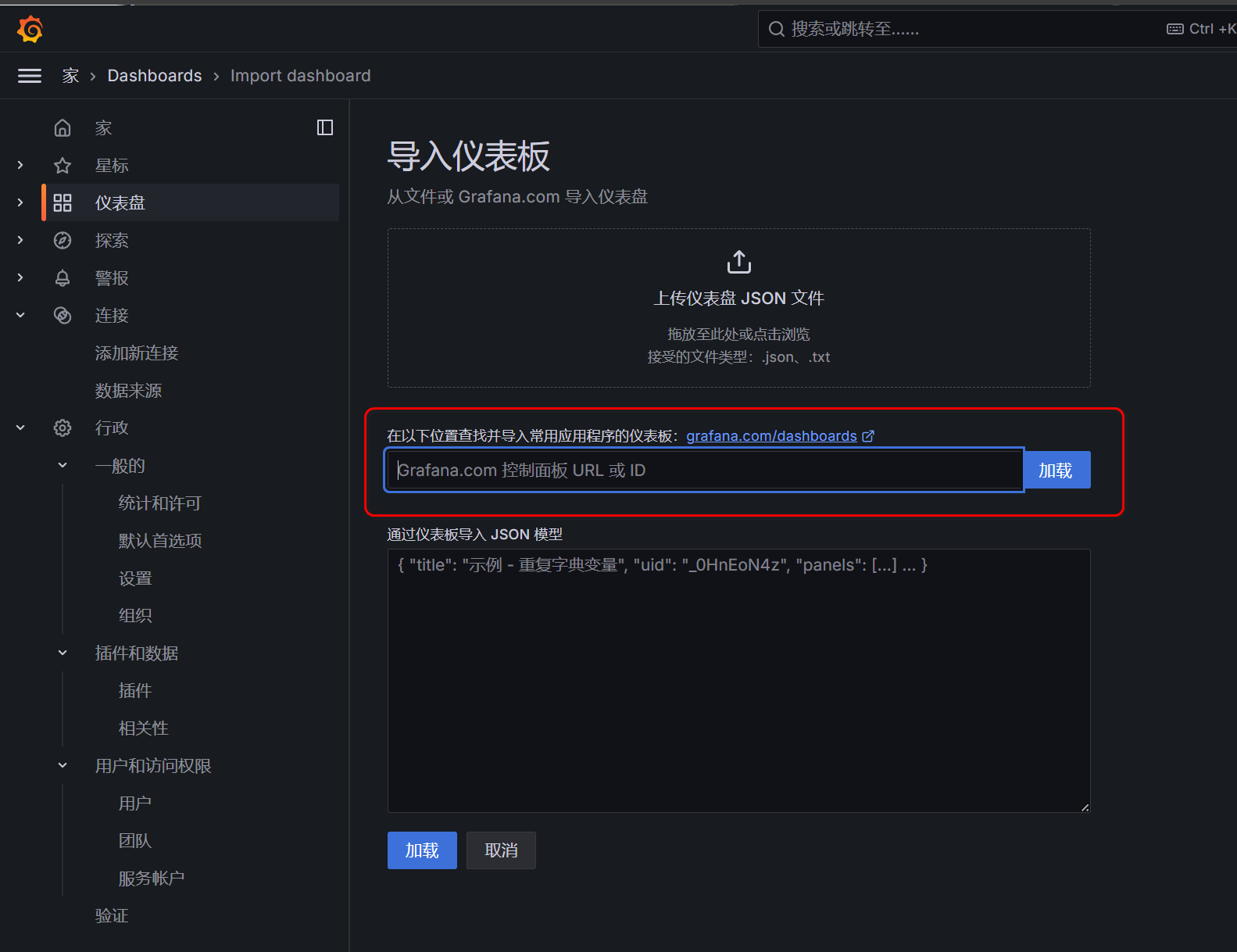Click the upload JSON file drop zone
1237x952 pixels.
tap(738, 308)
